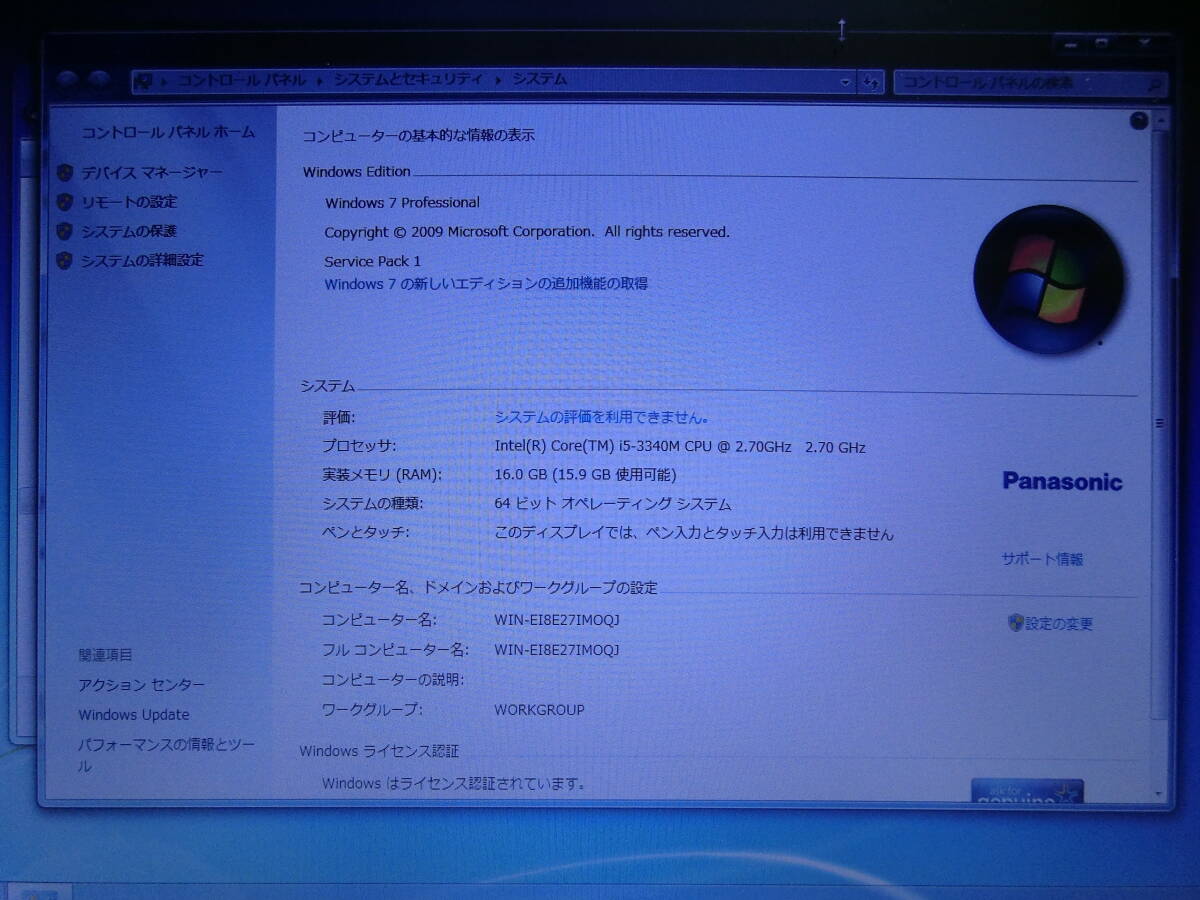
Task: Click shield icon beside システムの詳細設定
Action: [65, 260]
